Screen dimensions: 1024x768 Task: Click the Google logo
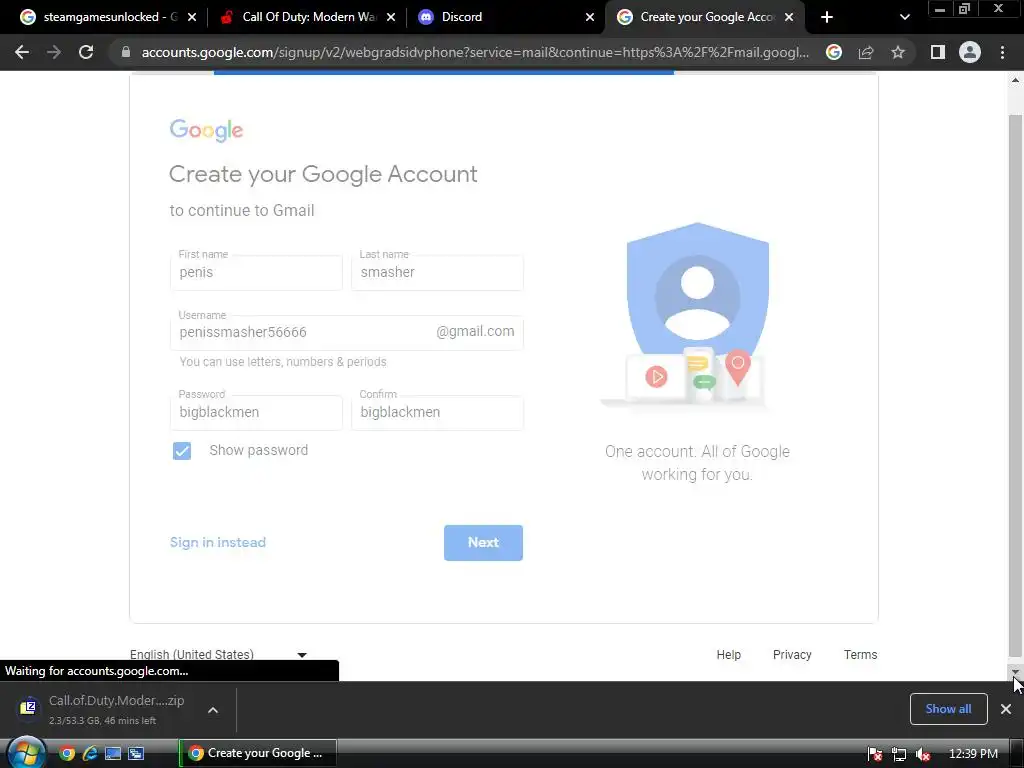[206, 130]
